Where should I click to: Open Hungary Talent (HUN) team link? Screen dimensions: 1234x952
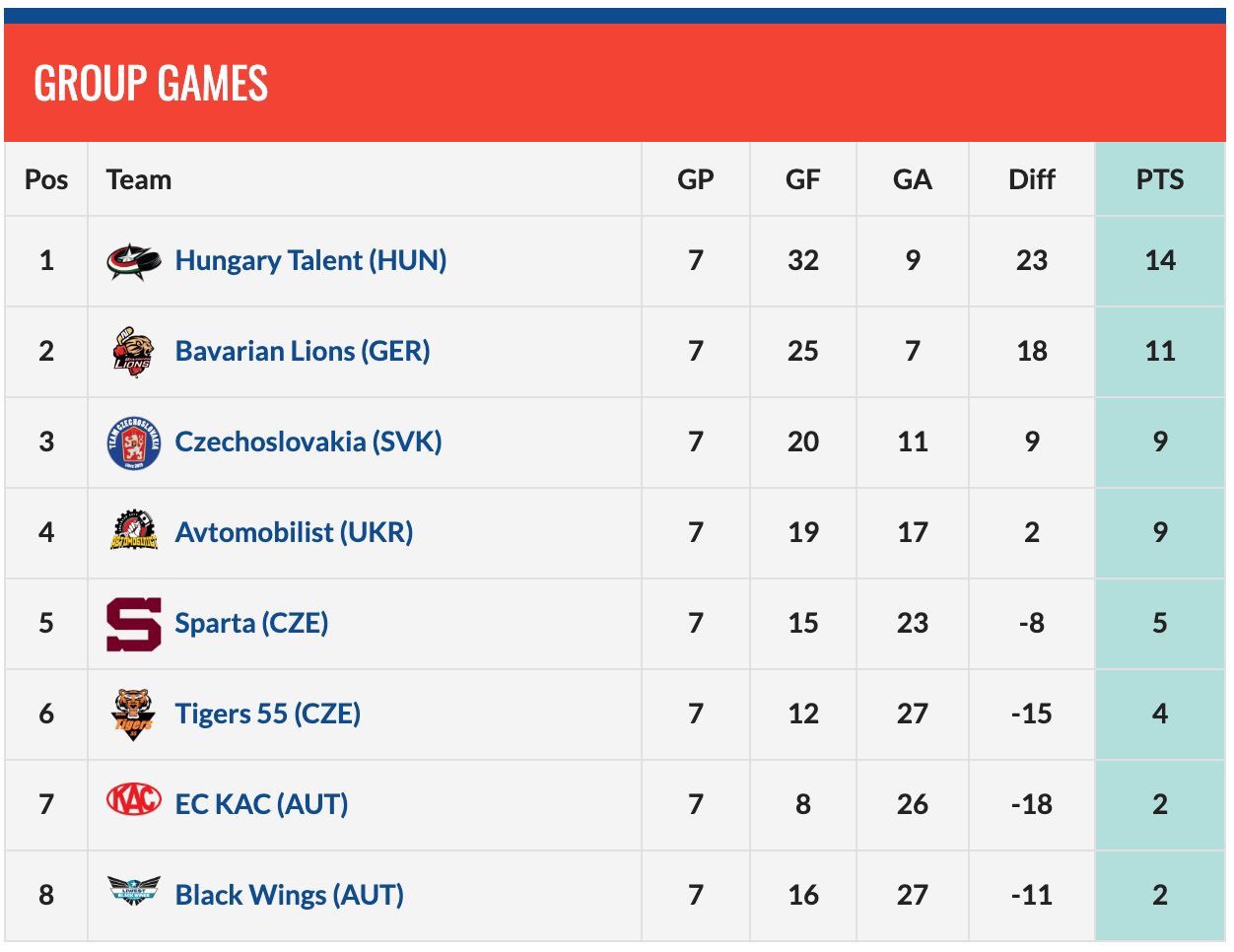pos(310,261)
